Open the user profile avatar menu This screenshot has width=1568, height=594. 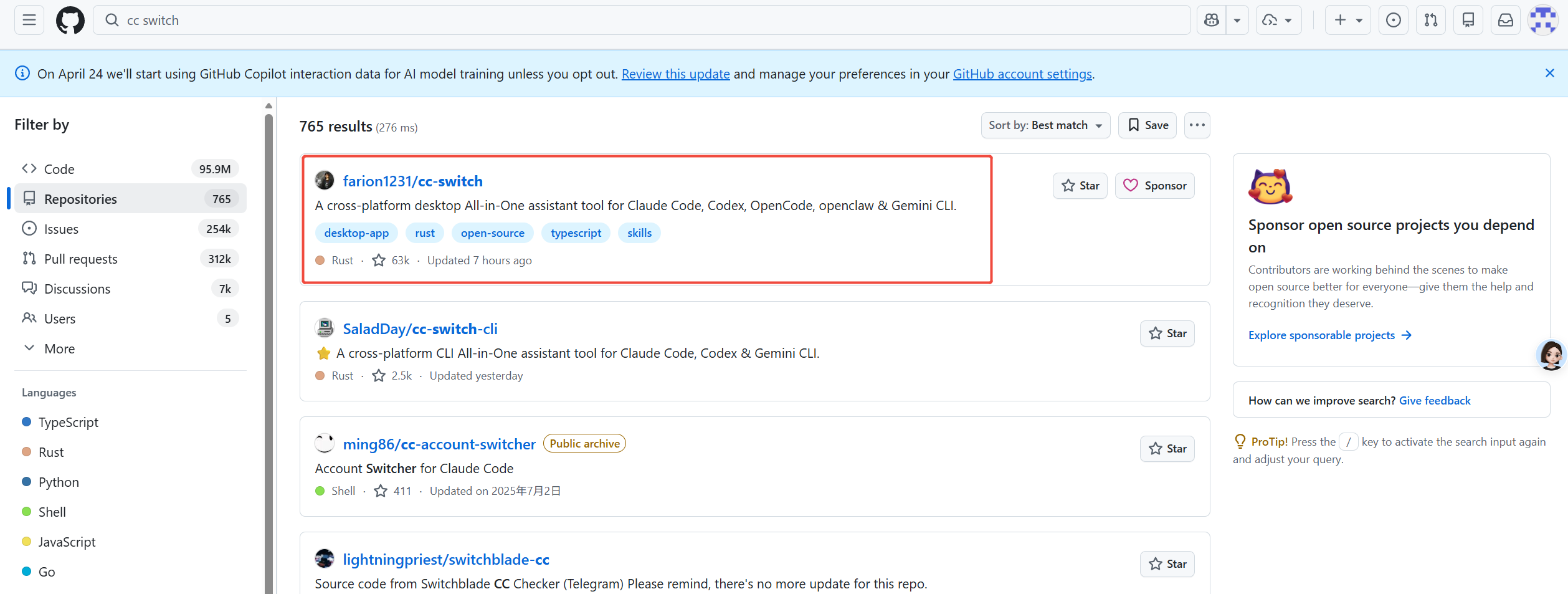(x=1543, y=20)
